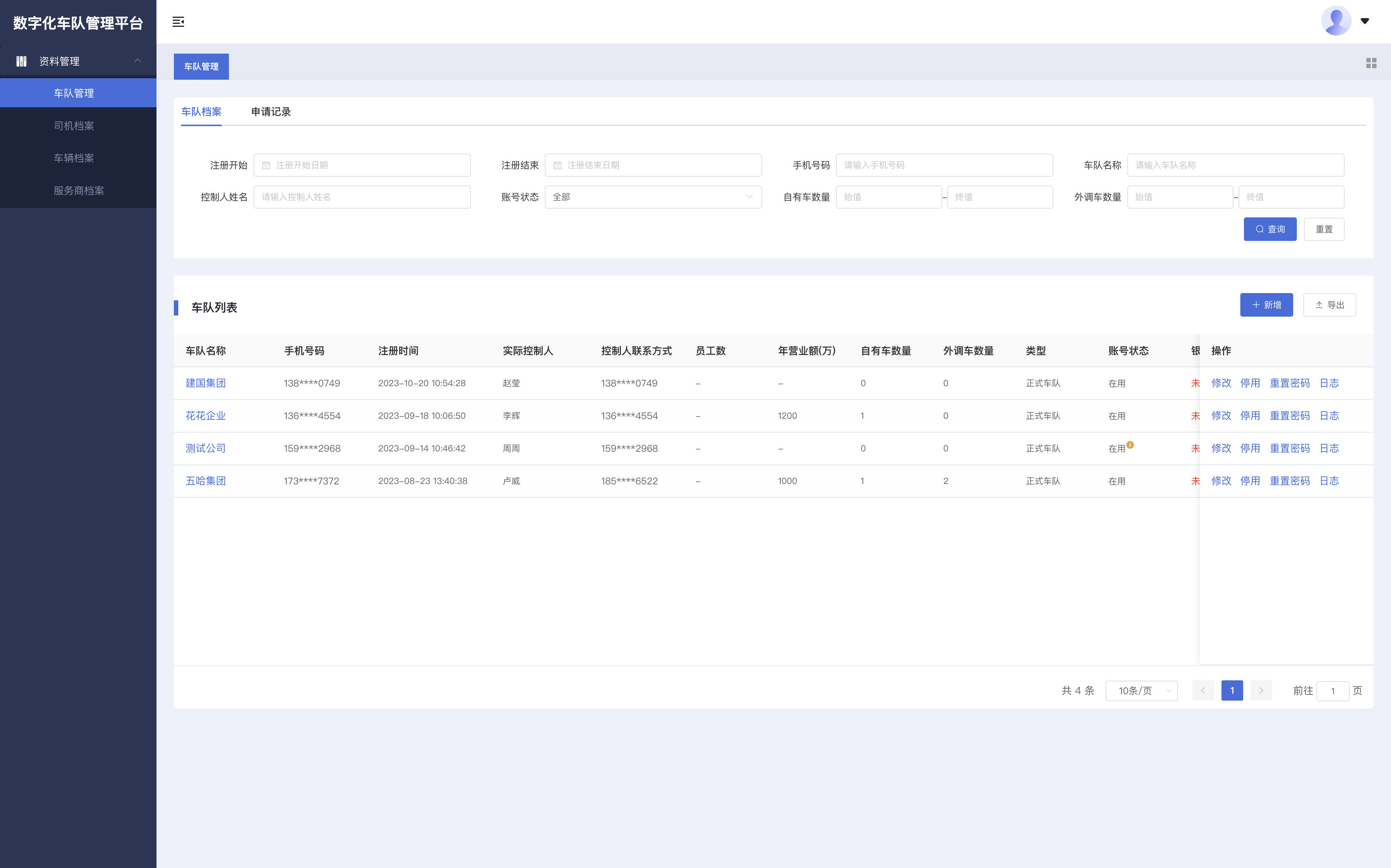Open the 建国集团 fleet link
The image size is (1391, 868).
coord(205,383)
